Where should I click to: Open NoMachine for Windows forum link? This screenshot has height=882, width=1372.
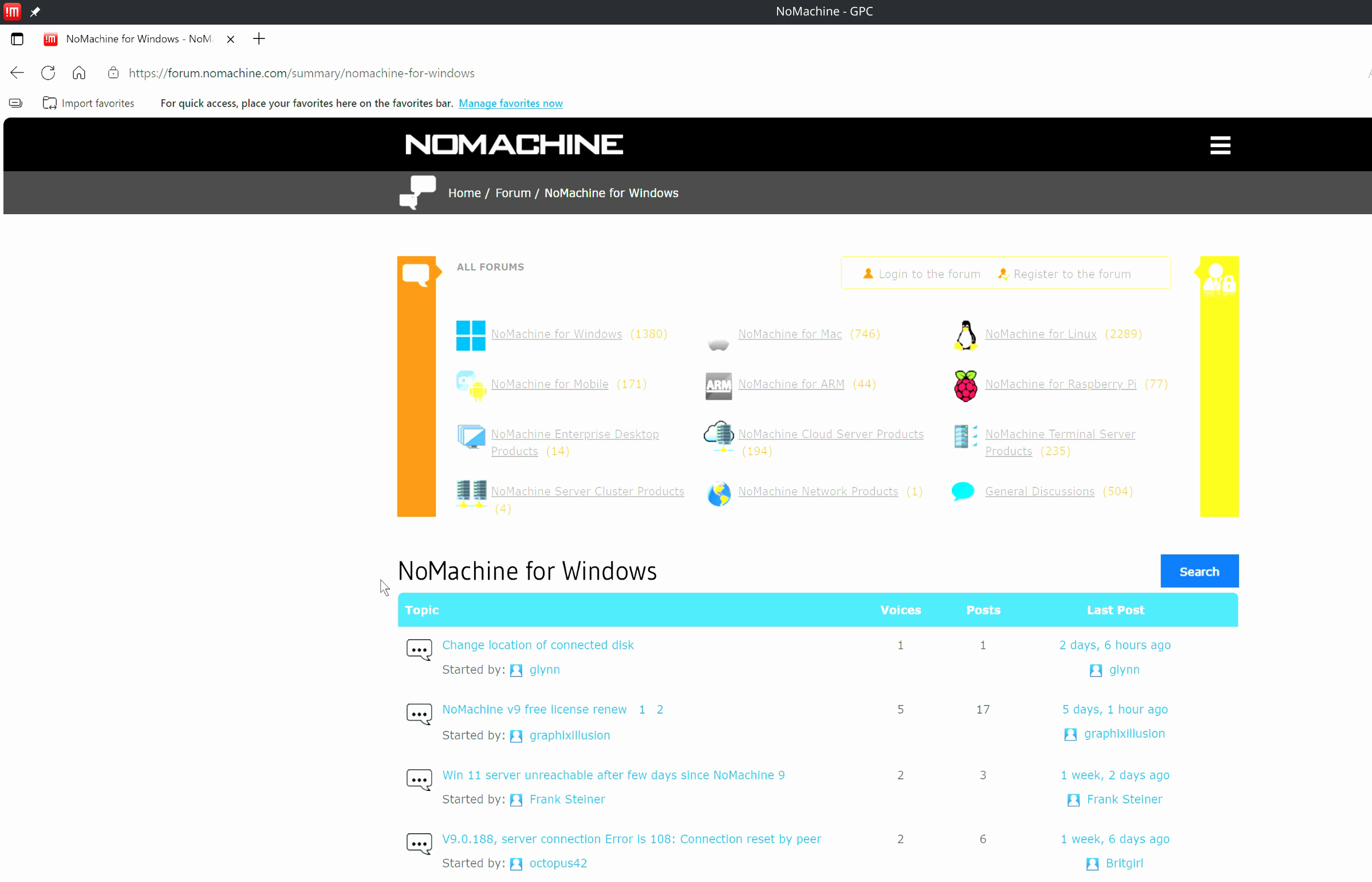coord(557,334)
